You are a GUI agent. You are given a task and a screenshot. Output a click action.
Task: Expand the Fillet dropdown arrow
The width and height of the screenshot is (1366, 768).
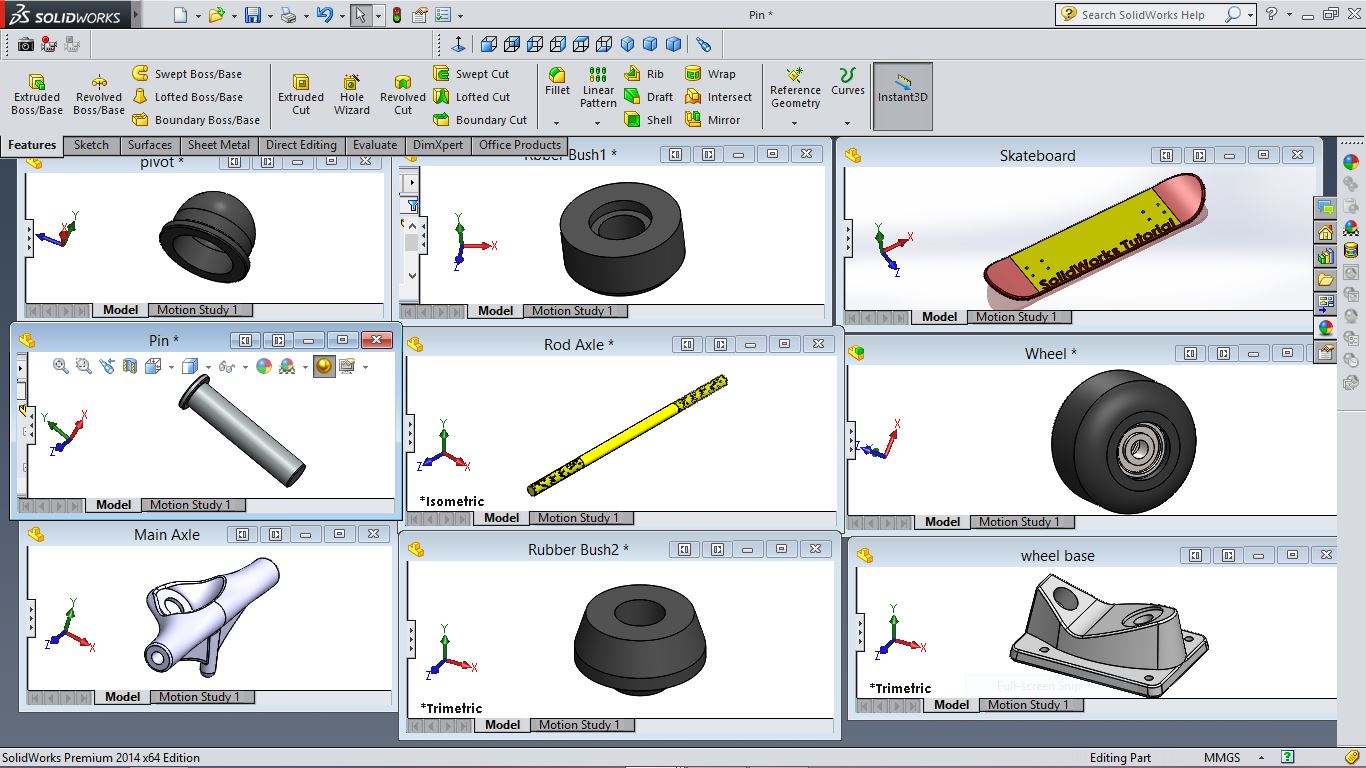(x=557, y=123)
